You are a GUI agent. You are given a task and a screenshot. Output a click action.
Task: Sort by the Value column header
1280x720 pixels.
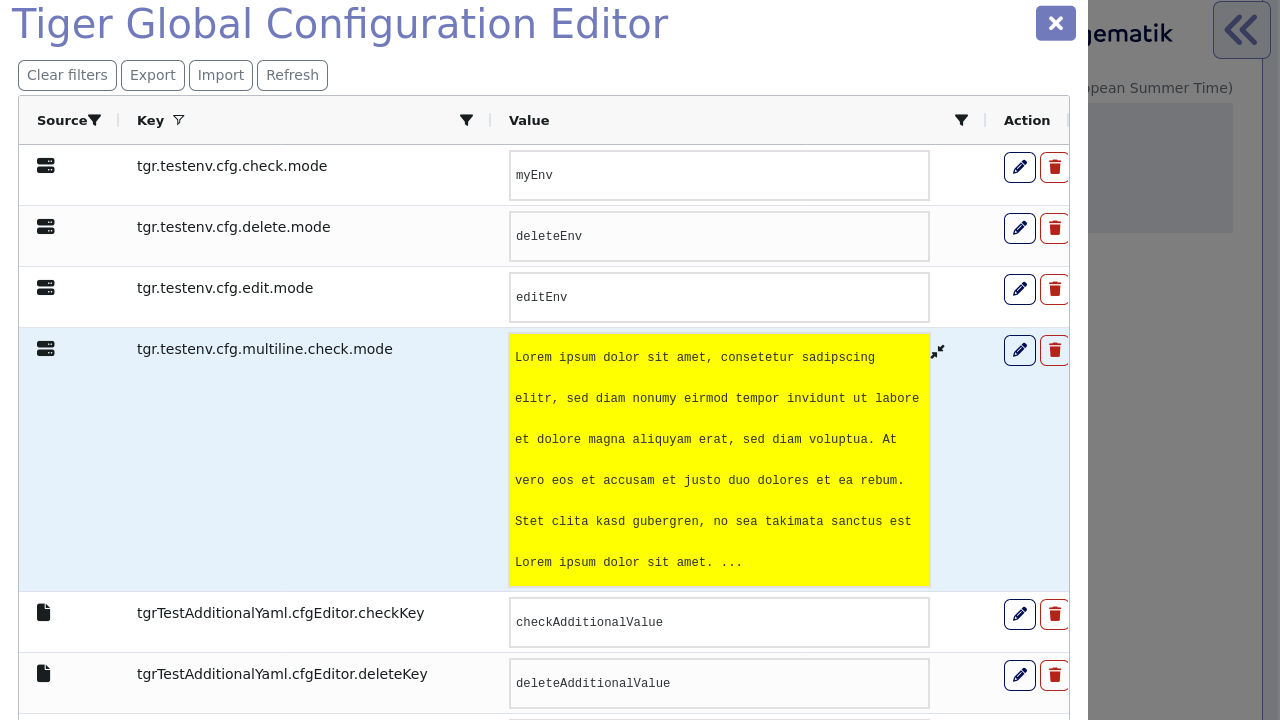[x=529, y=120]
